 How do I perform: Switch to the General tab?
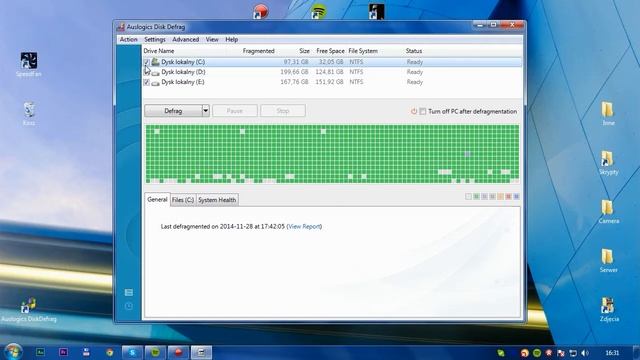tap(157, 200)
